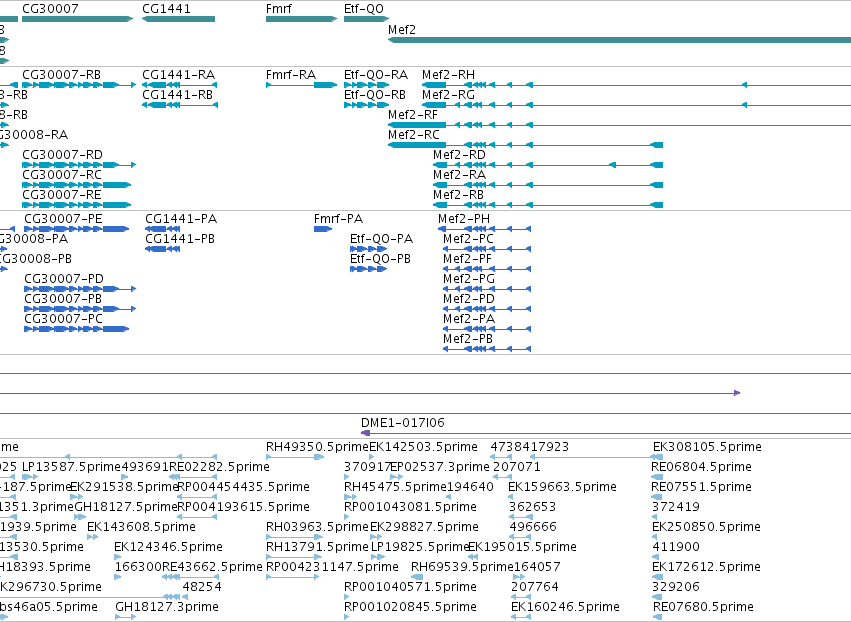Click the Etf-QO gene label
This screenshot has height=622, width=851.
[364, 9]
